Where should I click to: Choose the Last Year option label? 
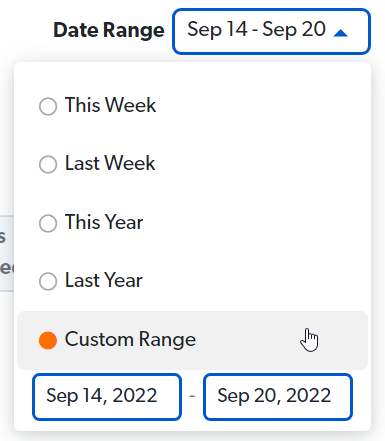[104, 280]
